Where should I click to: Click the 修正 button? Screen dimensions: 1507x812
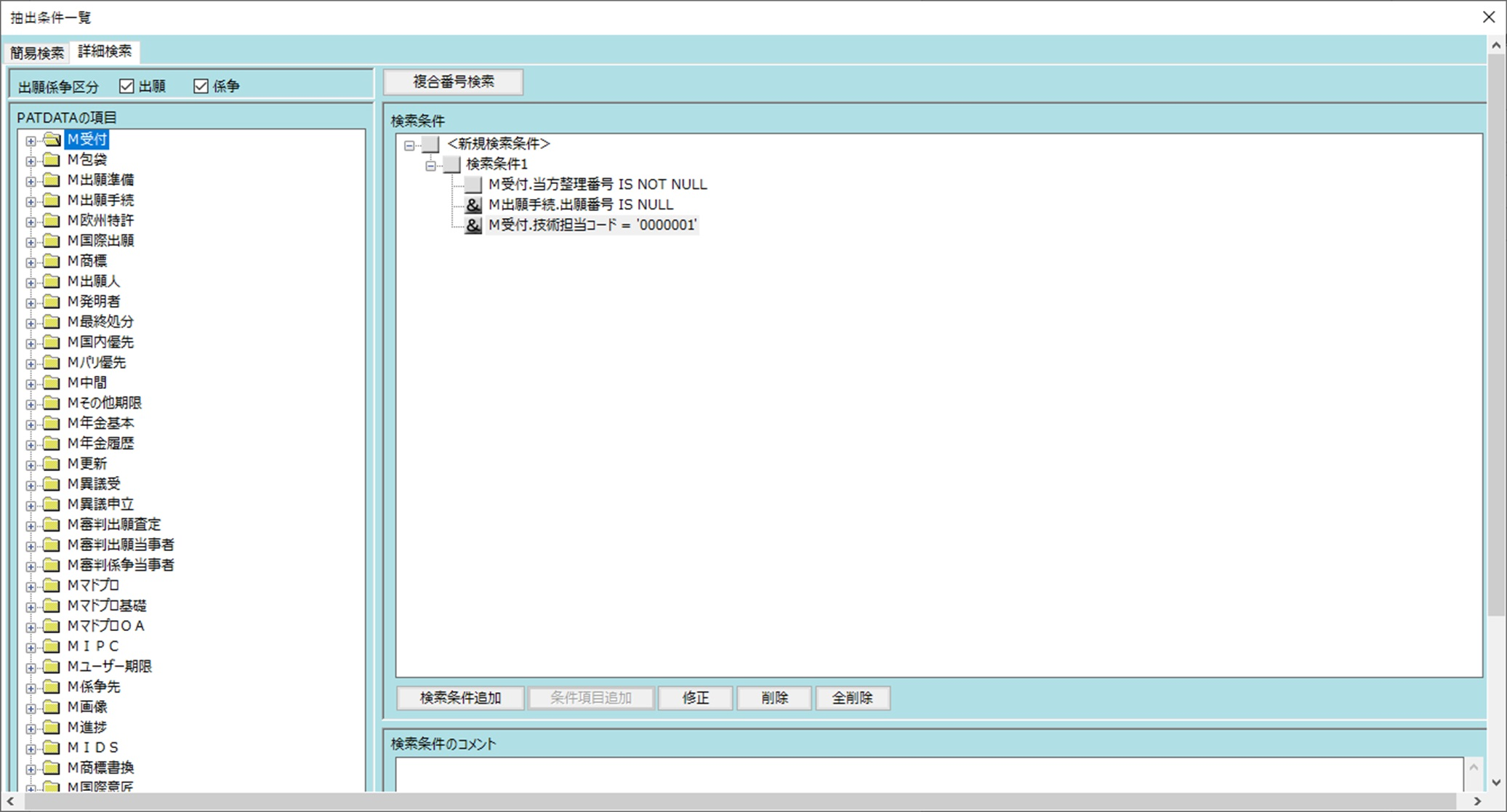tap(696, 698)
